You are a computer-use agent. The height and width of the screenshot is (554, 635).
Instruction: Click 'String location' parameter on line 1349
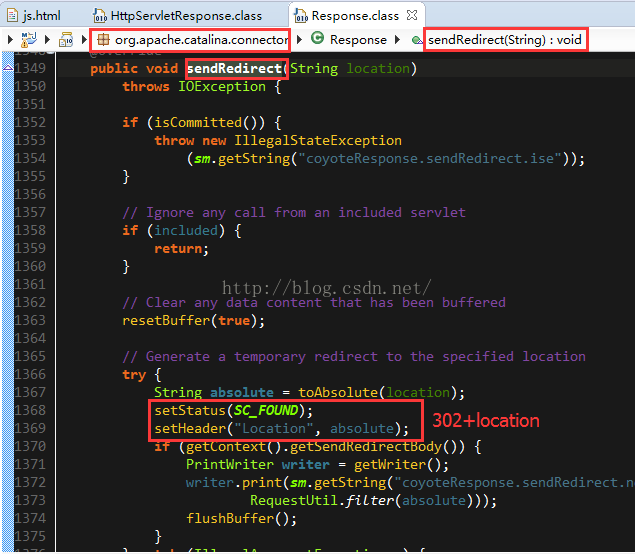pos(350,68)
